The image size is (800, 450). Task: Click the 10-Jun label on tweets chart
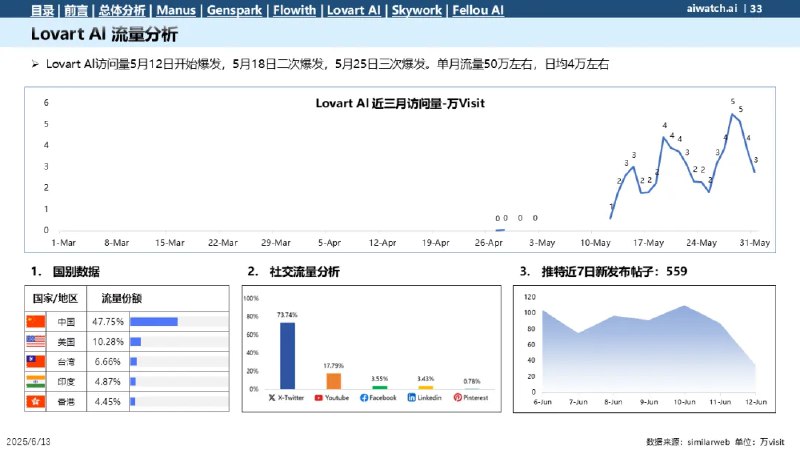684,402
